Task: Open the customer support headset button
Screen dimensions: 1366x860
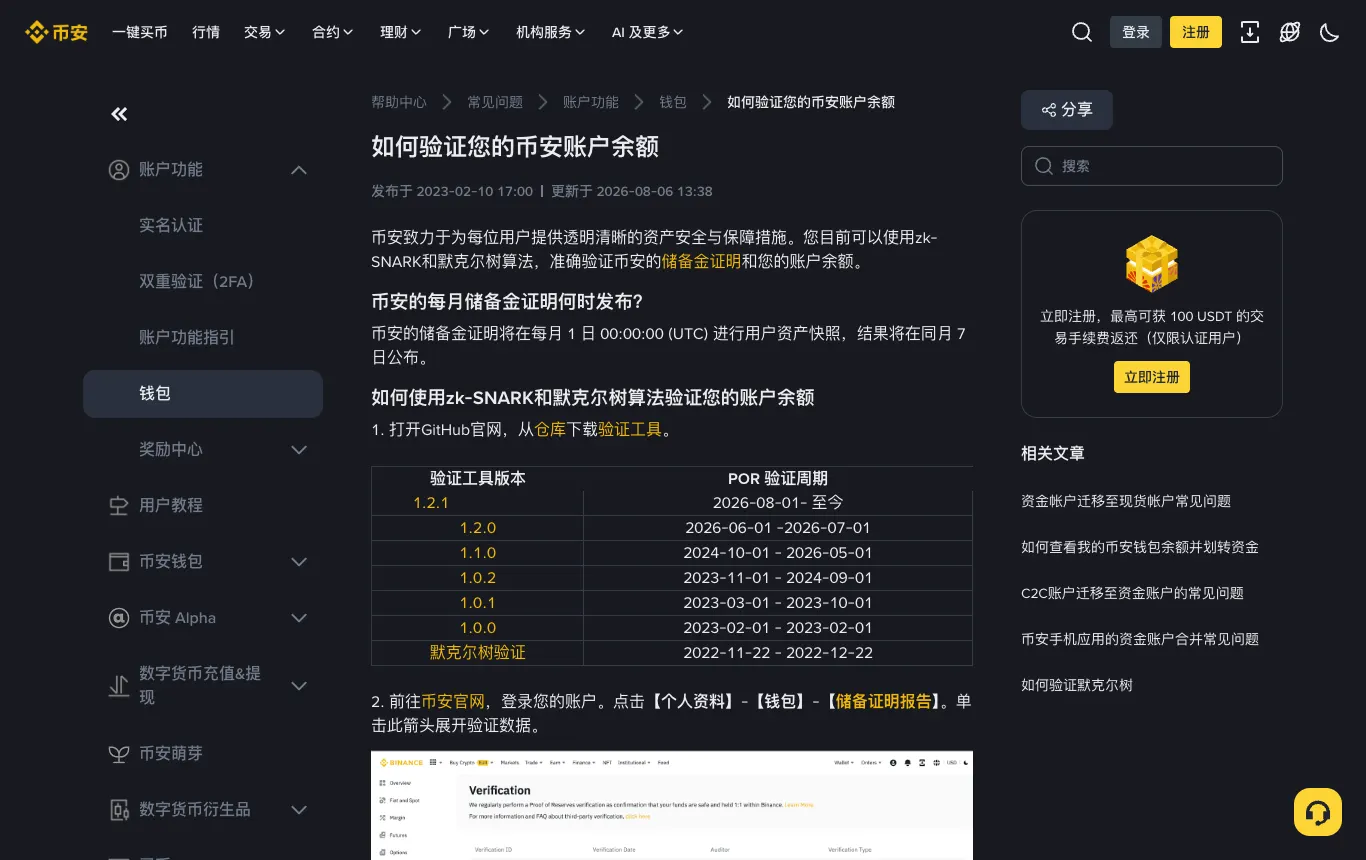Action: click(1318, 812)
